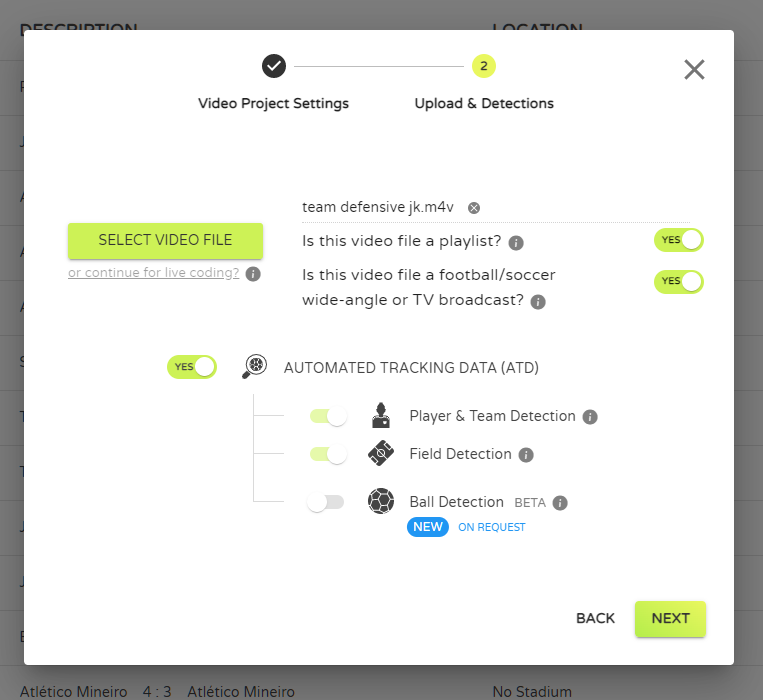Click the Ball Detection soccer ball icon
Screen dimensions: 763x700
[x=381, y=501]
